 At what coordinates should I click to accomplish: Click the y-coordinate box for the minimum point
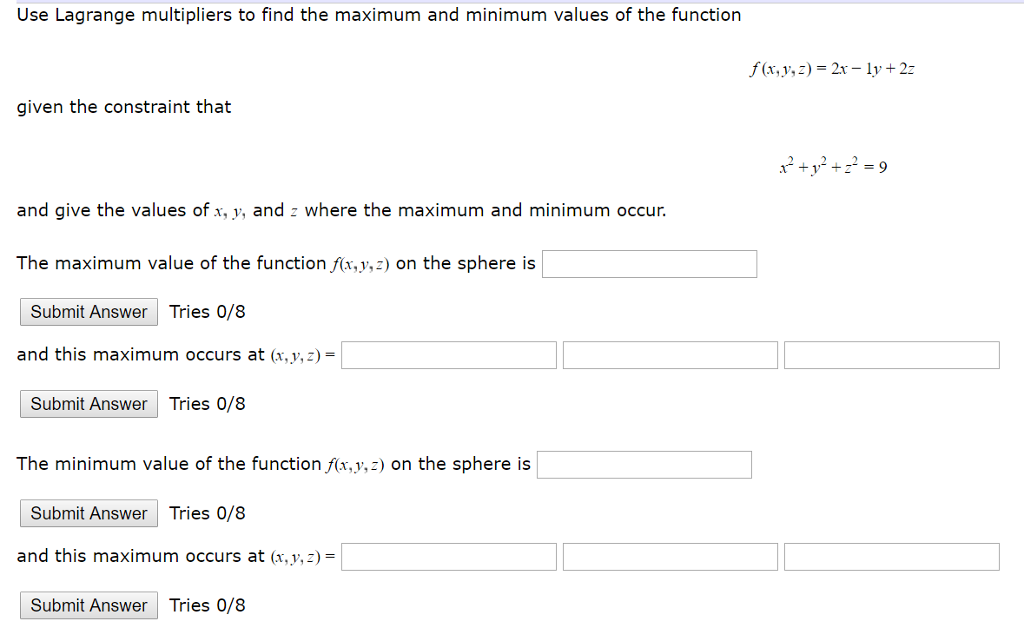670,556
